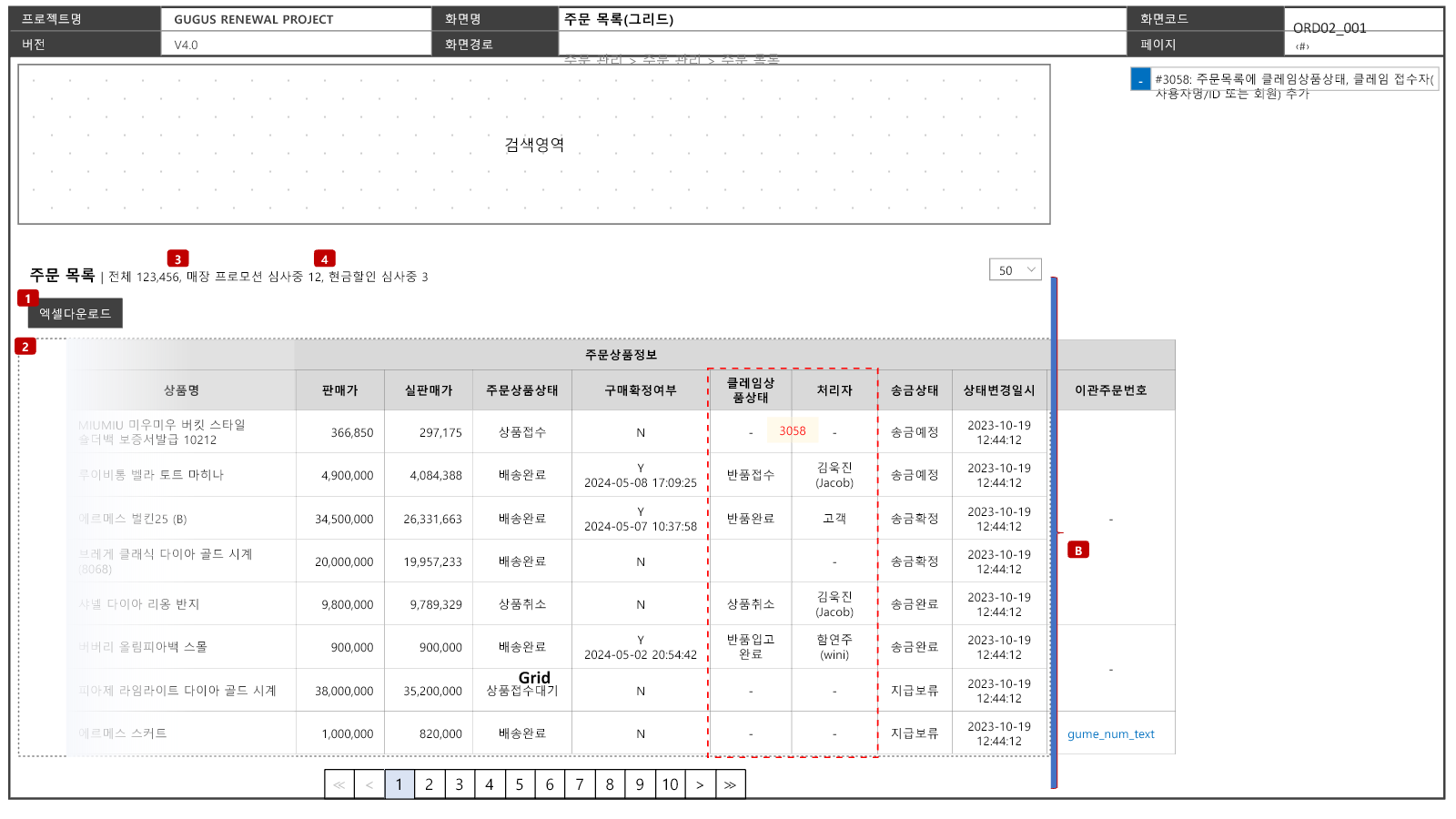
Task: Click the 2024-05-08 17:09:25 confirmation cell
Action: (x=641, y=475)
